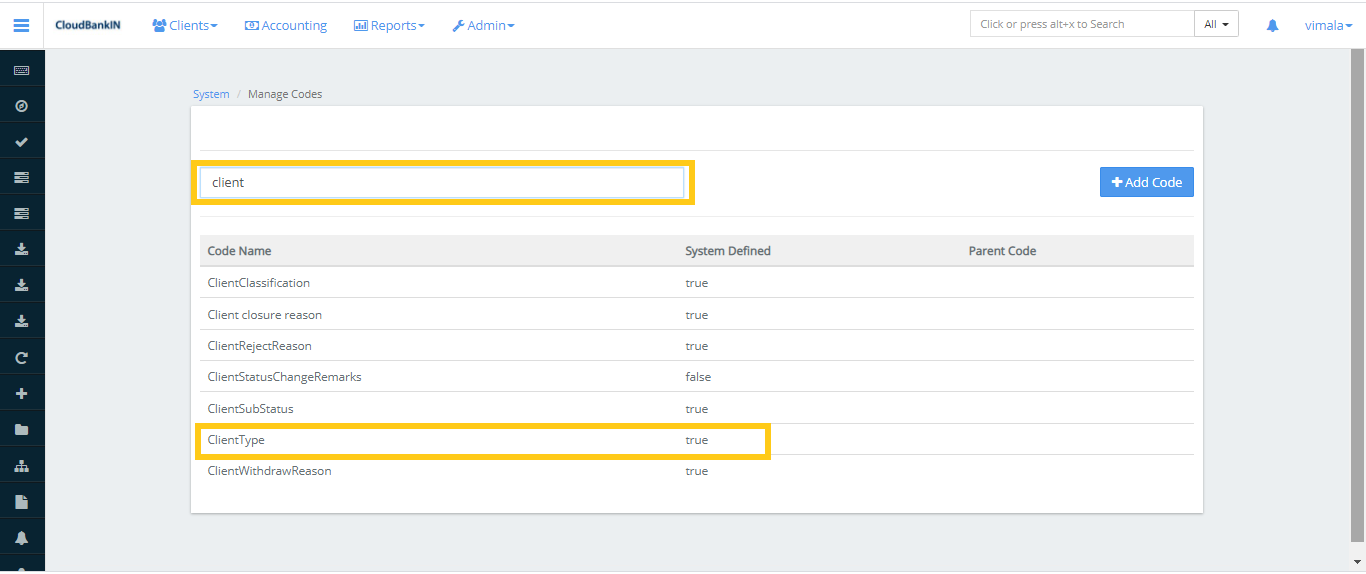
Task: Open the folder icon in left sidebar
Action: coord(21,429)
